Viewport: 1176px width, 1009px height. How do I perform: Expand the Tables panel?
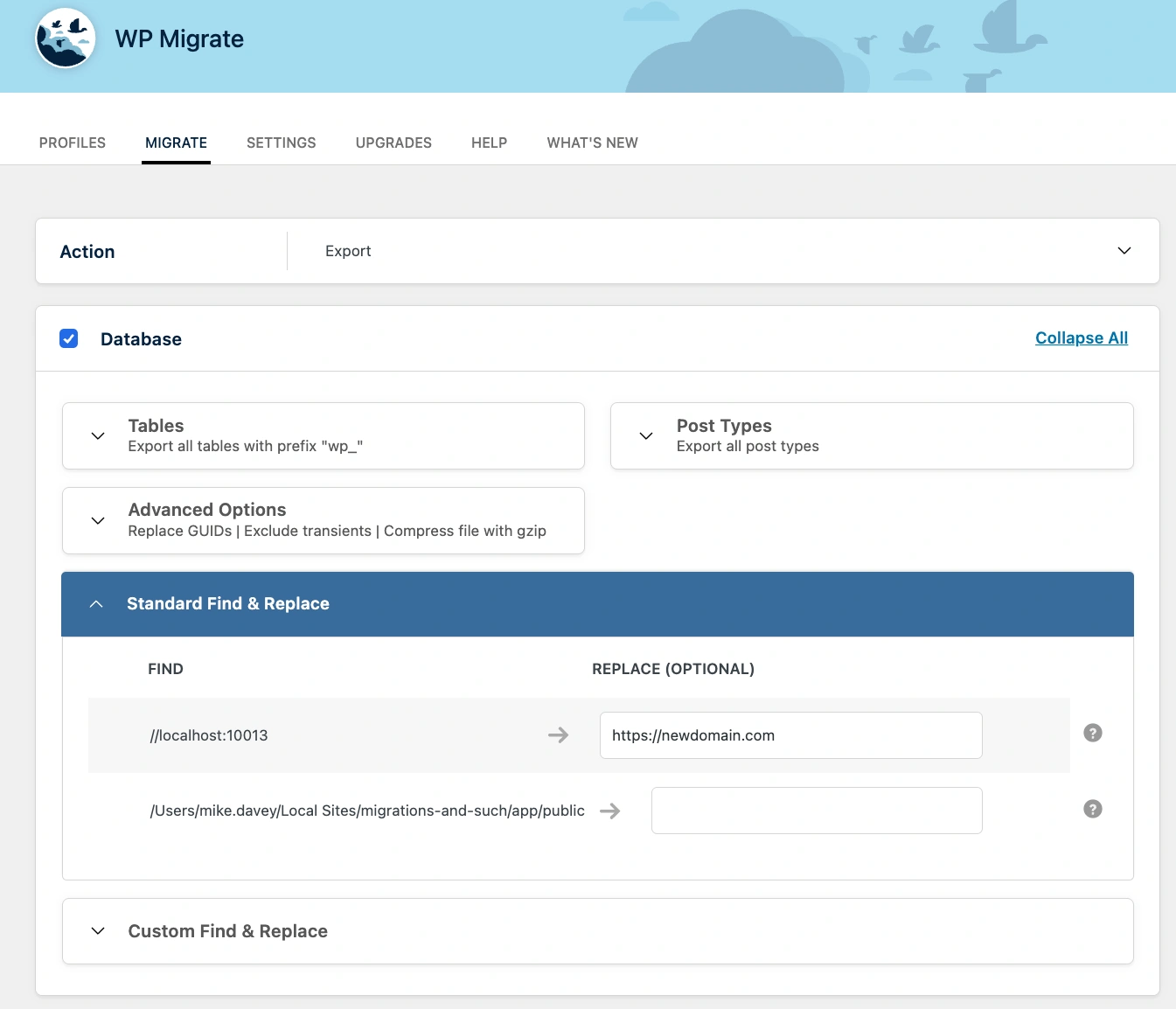coord(99,435)
